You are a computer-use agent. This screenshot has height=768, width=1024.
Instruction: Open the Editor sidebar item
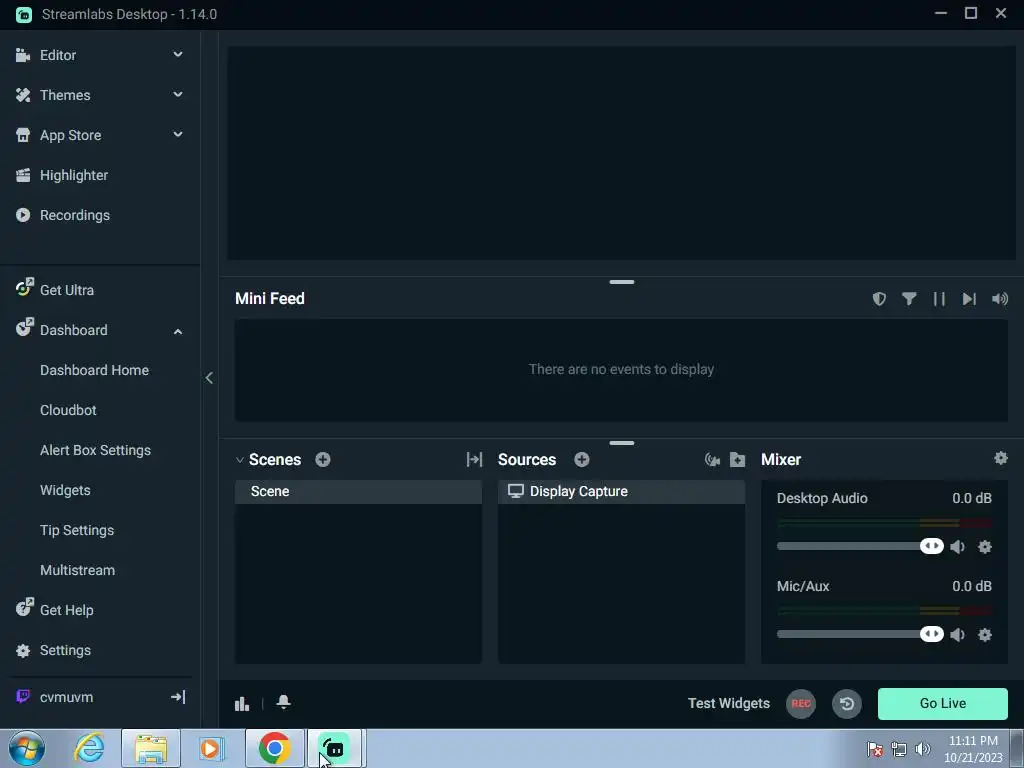pos(57,56)
